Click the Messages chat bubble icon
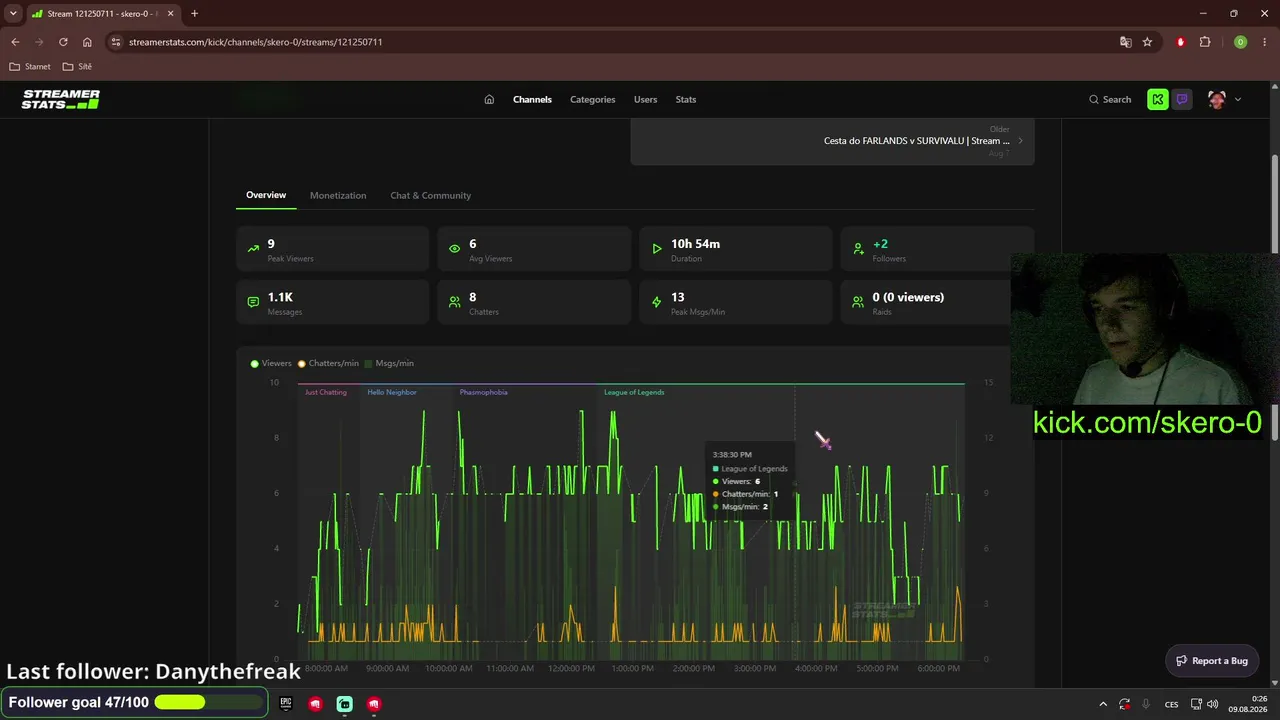 [253, 302]
